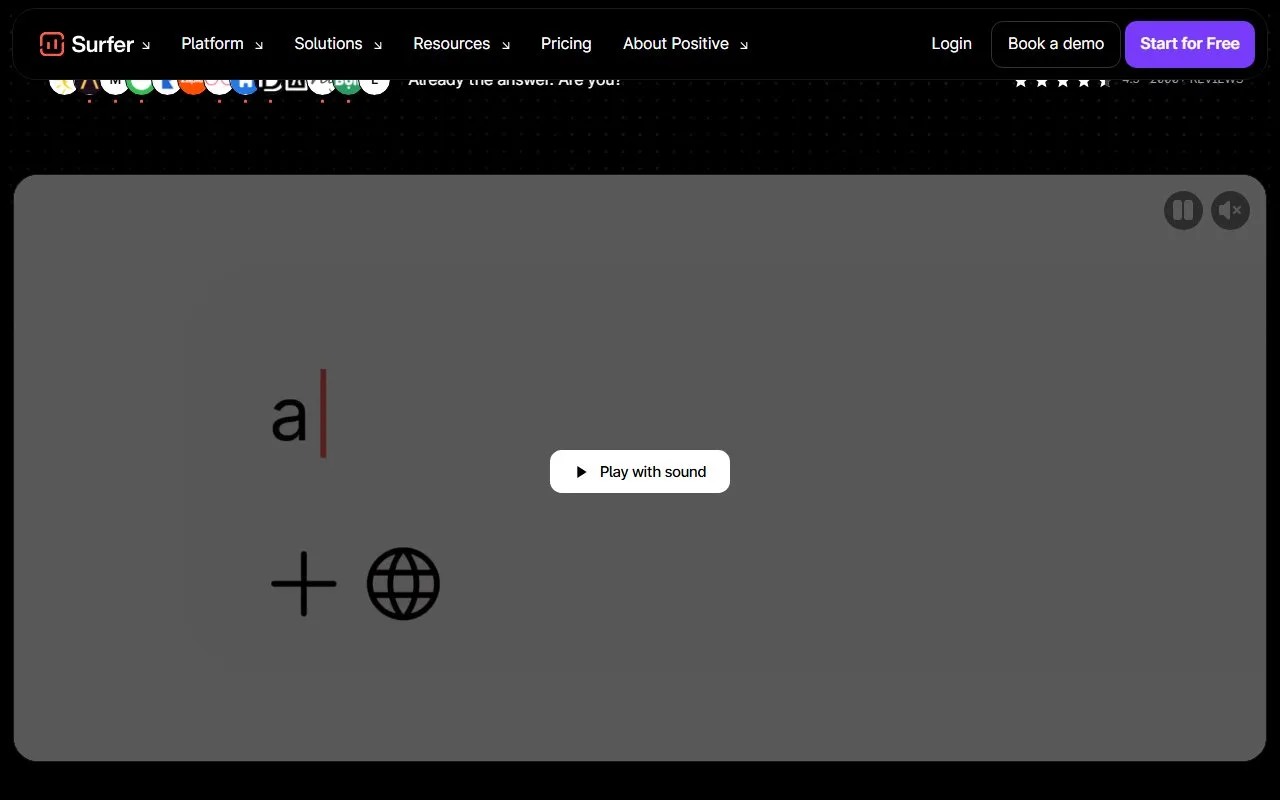Expand About Positive menu
The width and height of the screenshot is (1280, 800).
(x=685, y=44)
